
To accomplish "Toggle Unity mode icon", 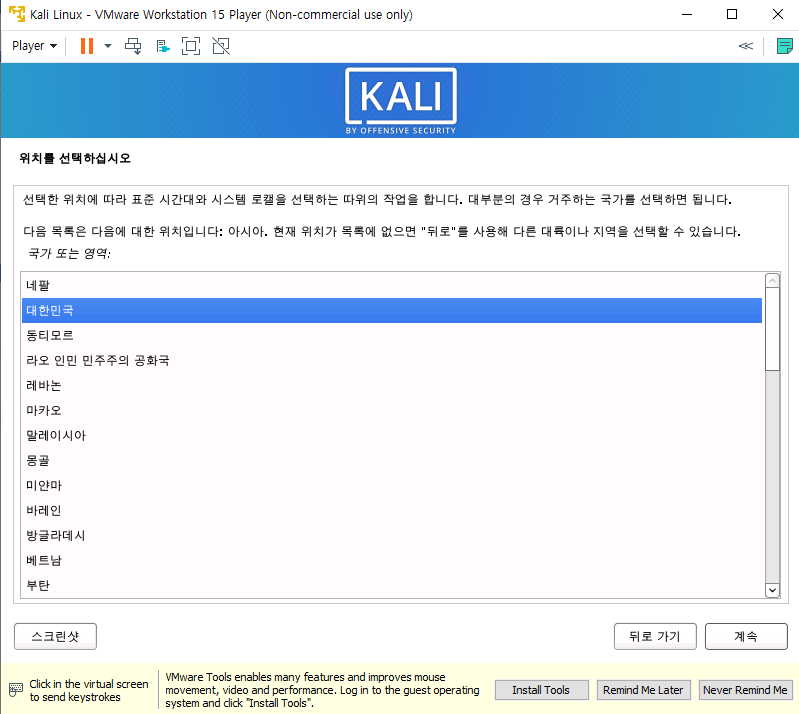I will (221, 46).
